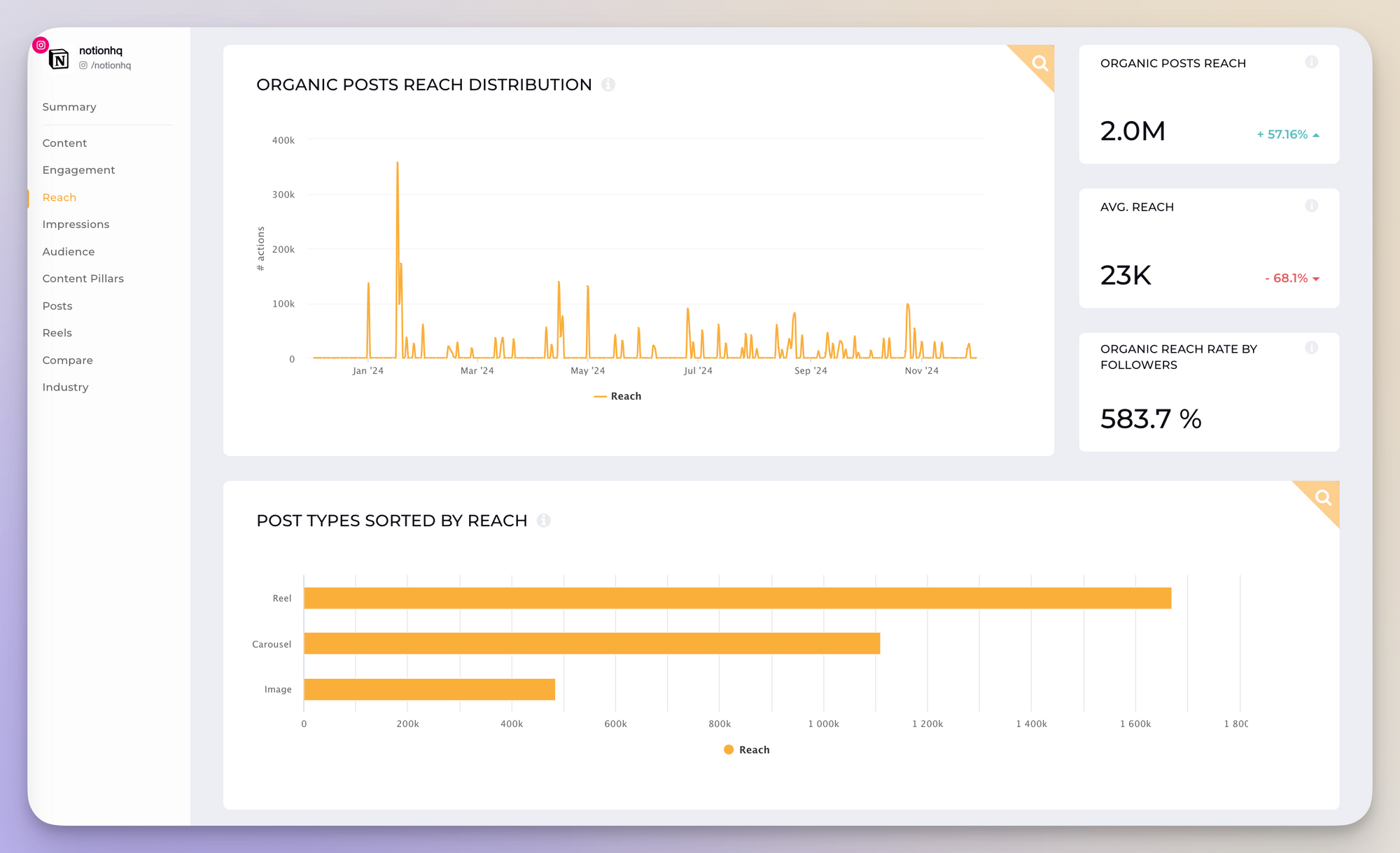Click the Reach legend toggle on distribution chart
Screen dimensions: 1400x853
click(x=614, y=396)
